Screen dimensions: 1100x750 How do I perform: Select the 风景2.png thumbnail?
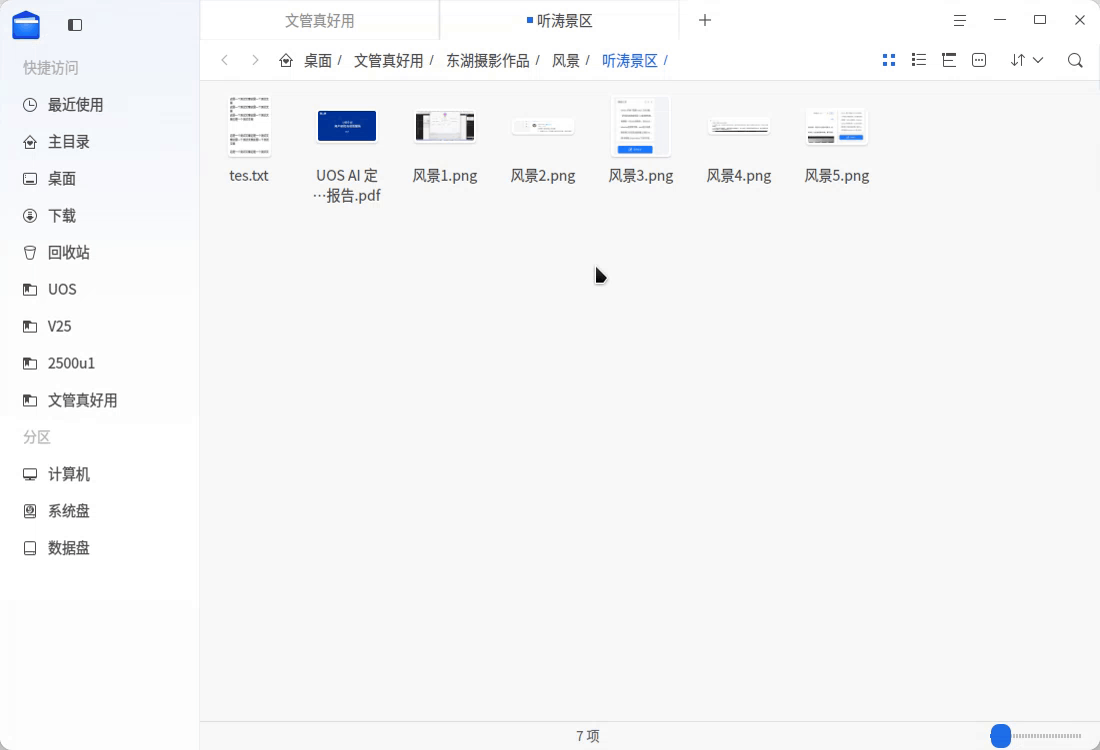543,127
